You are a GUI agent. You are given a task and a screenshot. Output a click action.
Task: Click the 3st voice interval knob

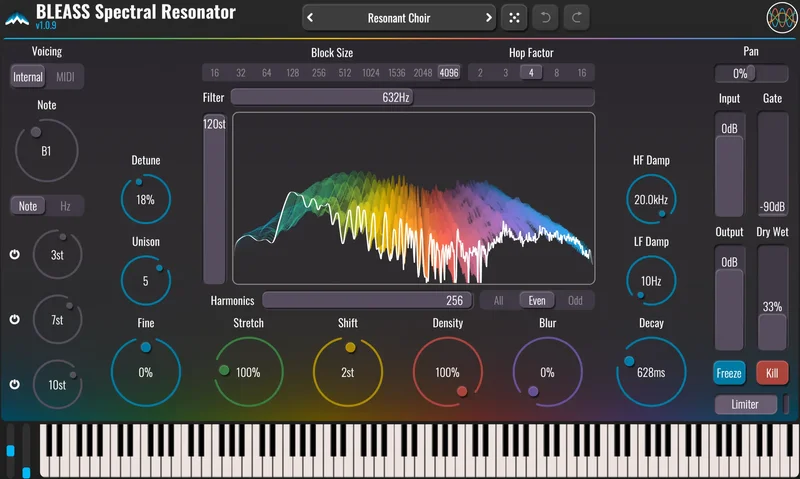57,254
